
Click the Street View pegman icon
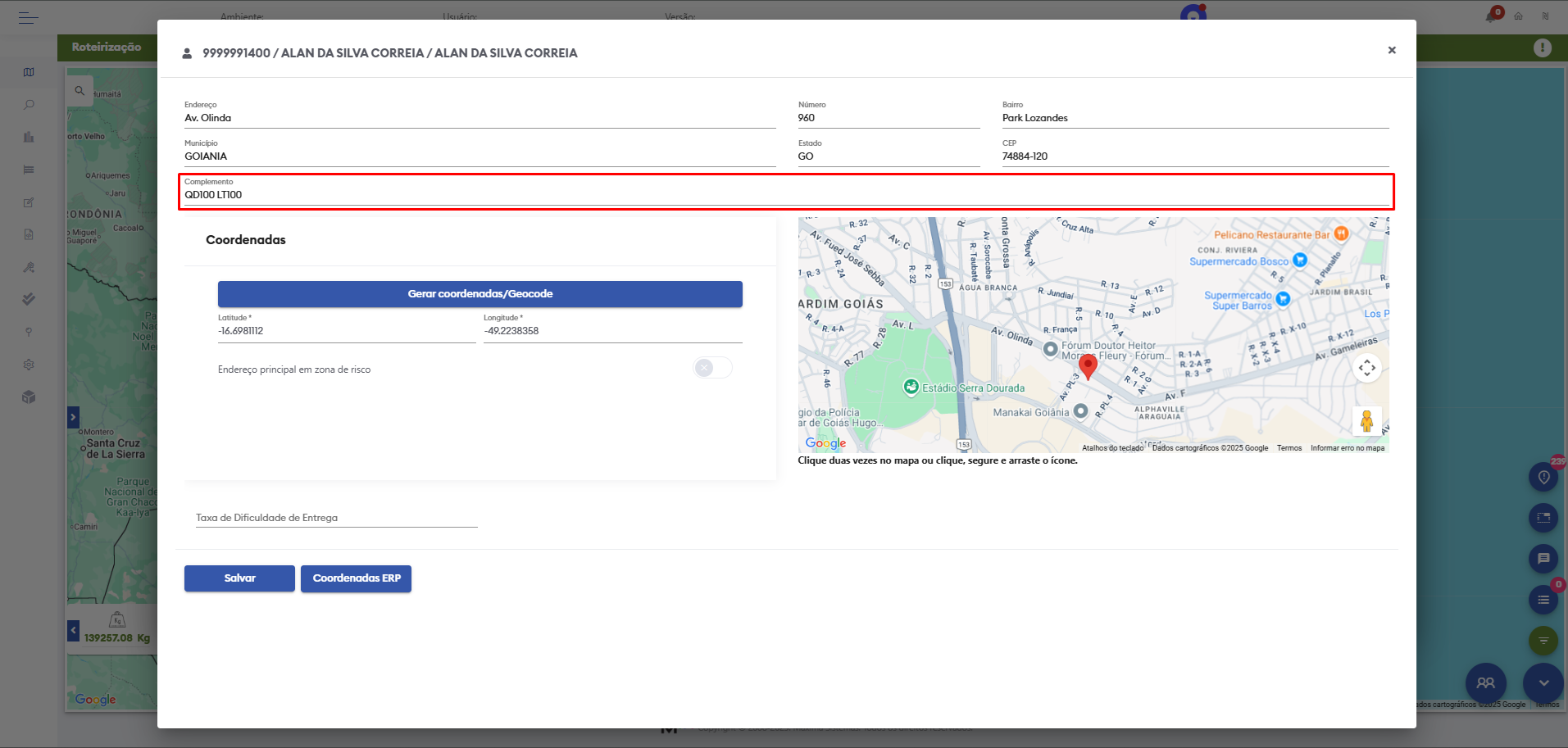(x=1366, y=421)
